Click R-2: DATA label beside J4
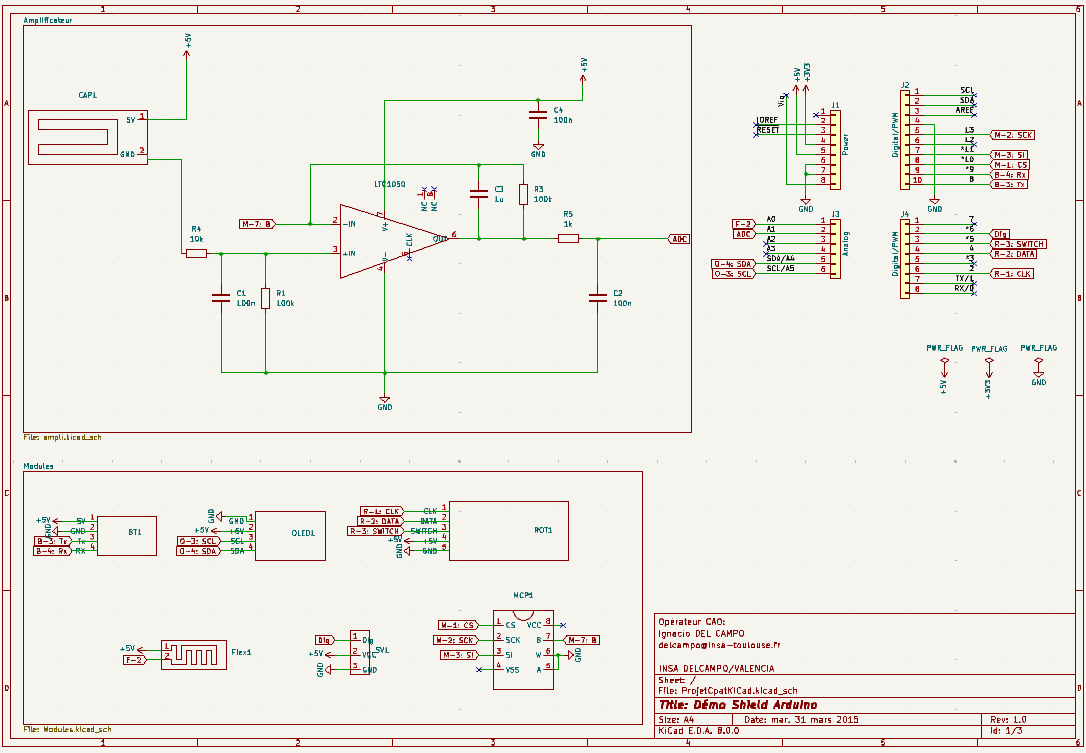Viewport: 1086px width, 753px height. (1014, 254)
